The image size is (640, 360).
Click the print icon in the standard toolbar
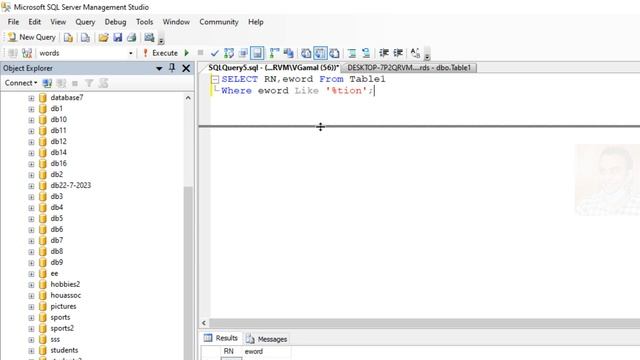(131, 38)
